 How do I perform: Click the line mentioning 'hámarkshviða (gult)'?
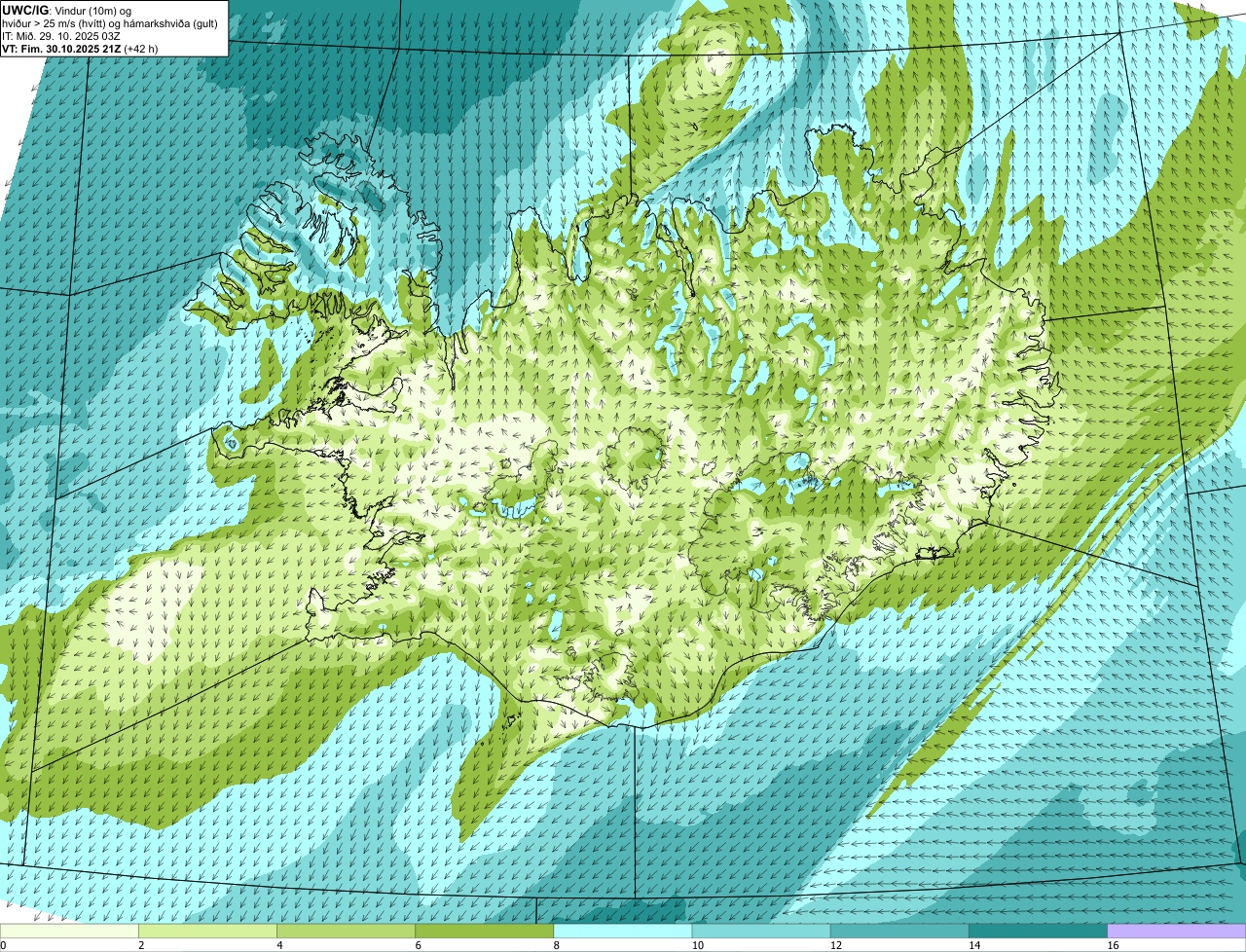[110, 23]
